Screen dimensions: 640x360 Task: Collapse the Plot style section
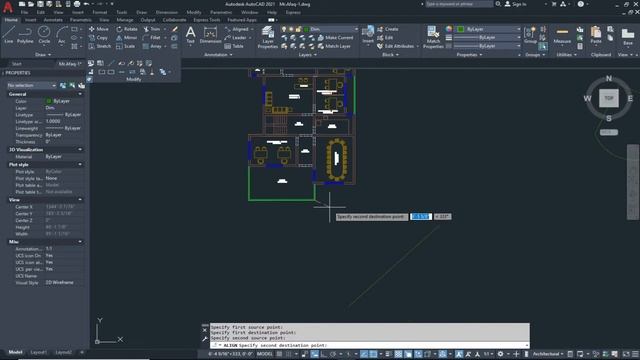[x=80, y=164]
